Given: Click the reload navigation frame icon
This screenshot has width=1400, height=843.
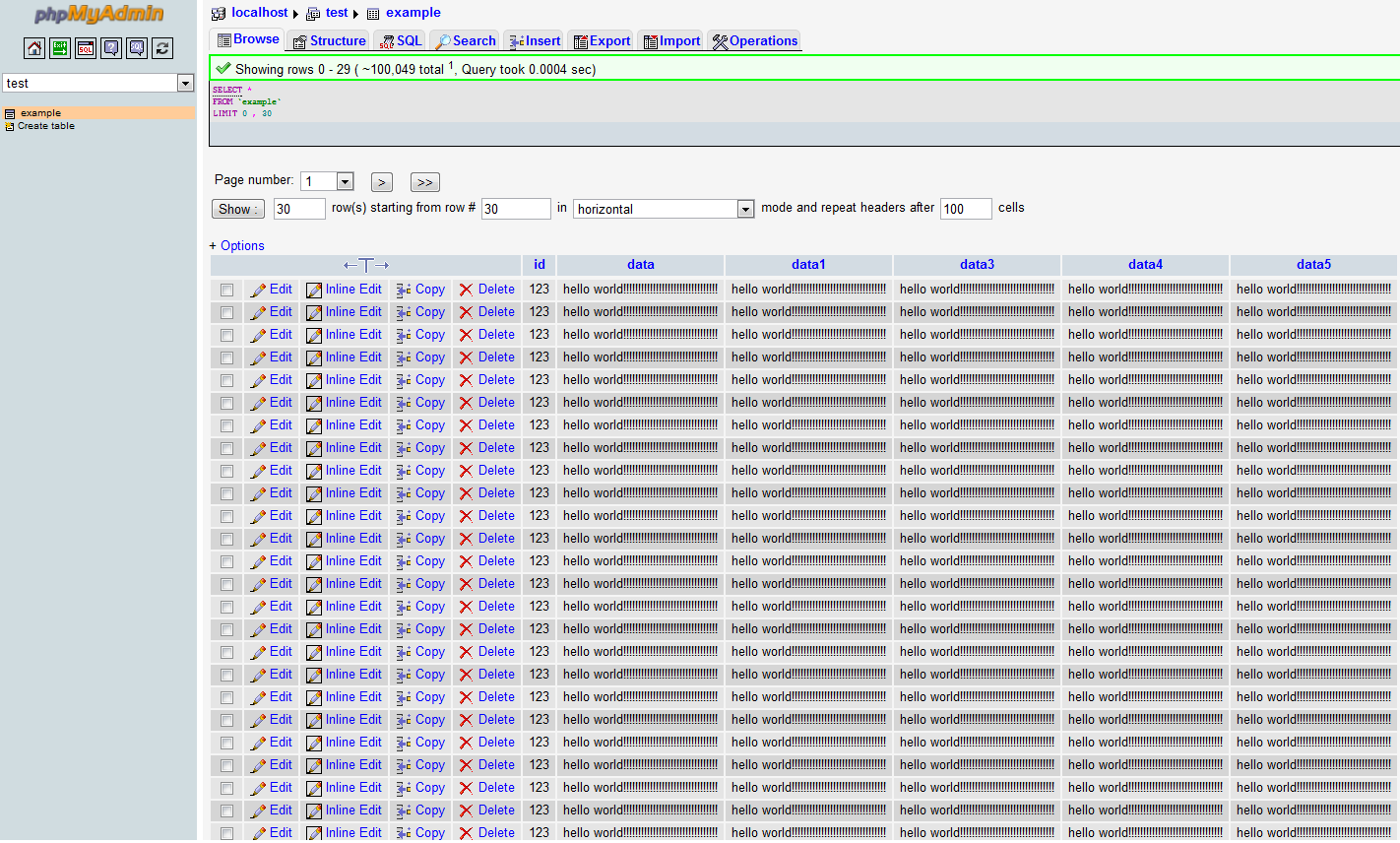Looking at the screenshot, I should tap(162, 48).
